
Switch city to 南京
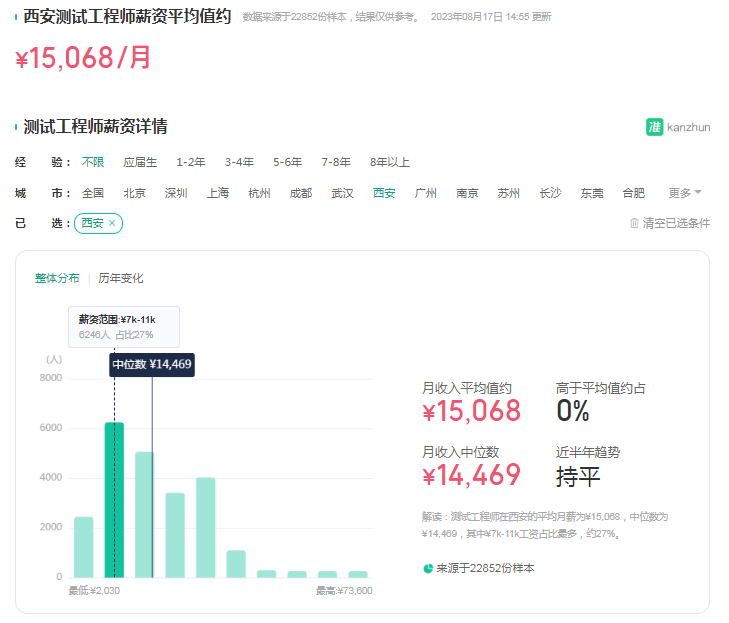point(467,192)
